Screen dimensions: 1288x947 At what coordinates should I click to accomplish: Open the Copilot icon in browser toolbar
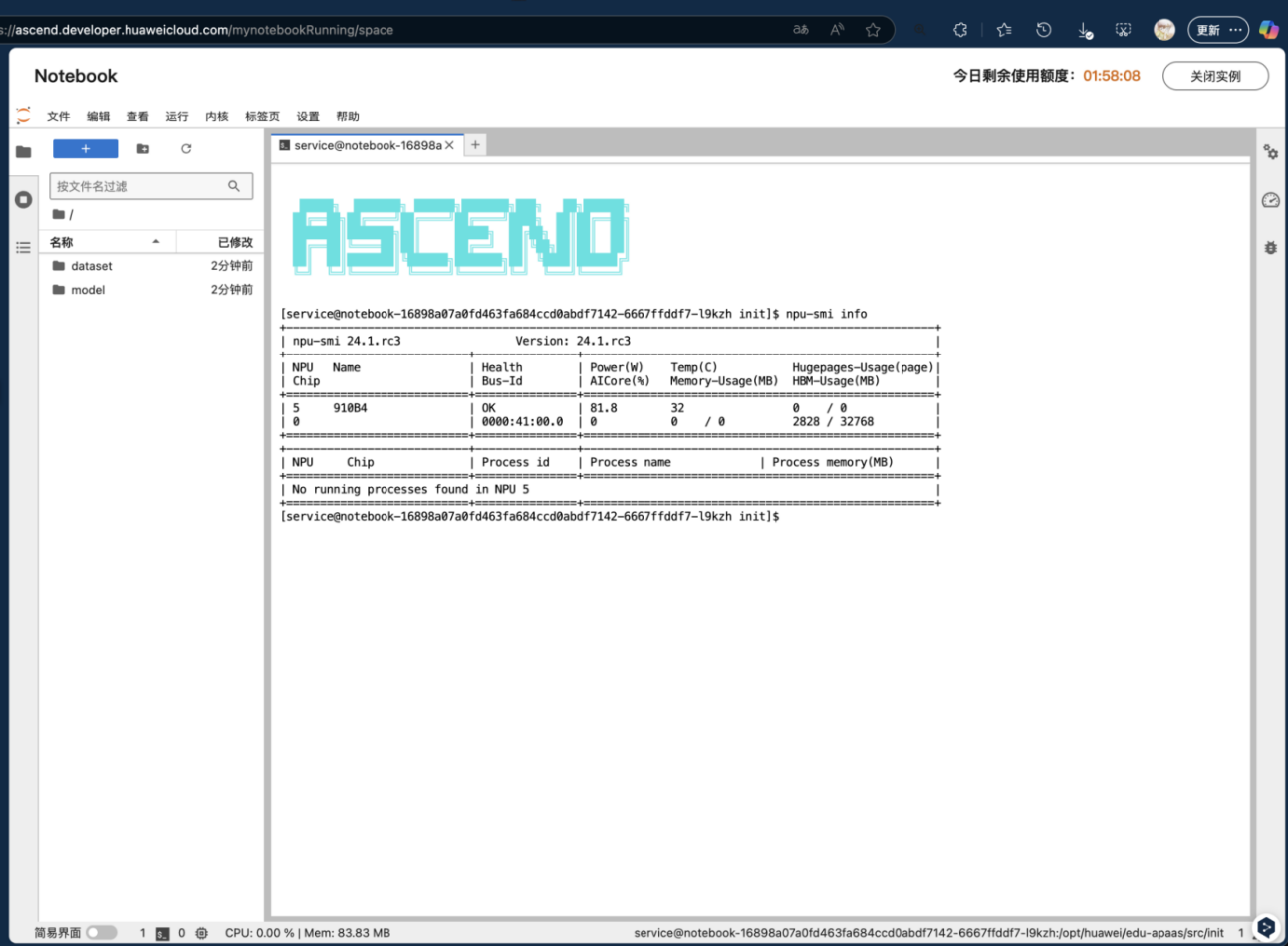[1269, 30]
